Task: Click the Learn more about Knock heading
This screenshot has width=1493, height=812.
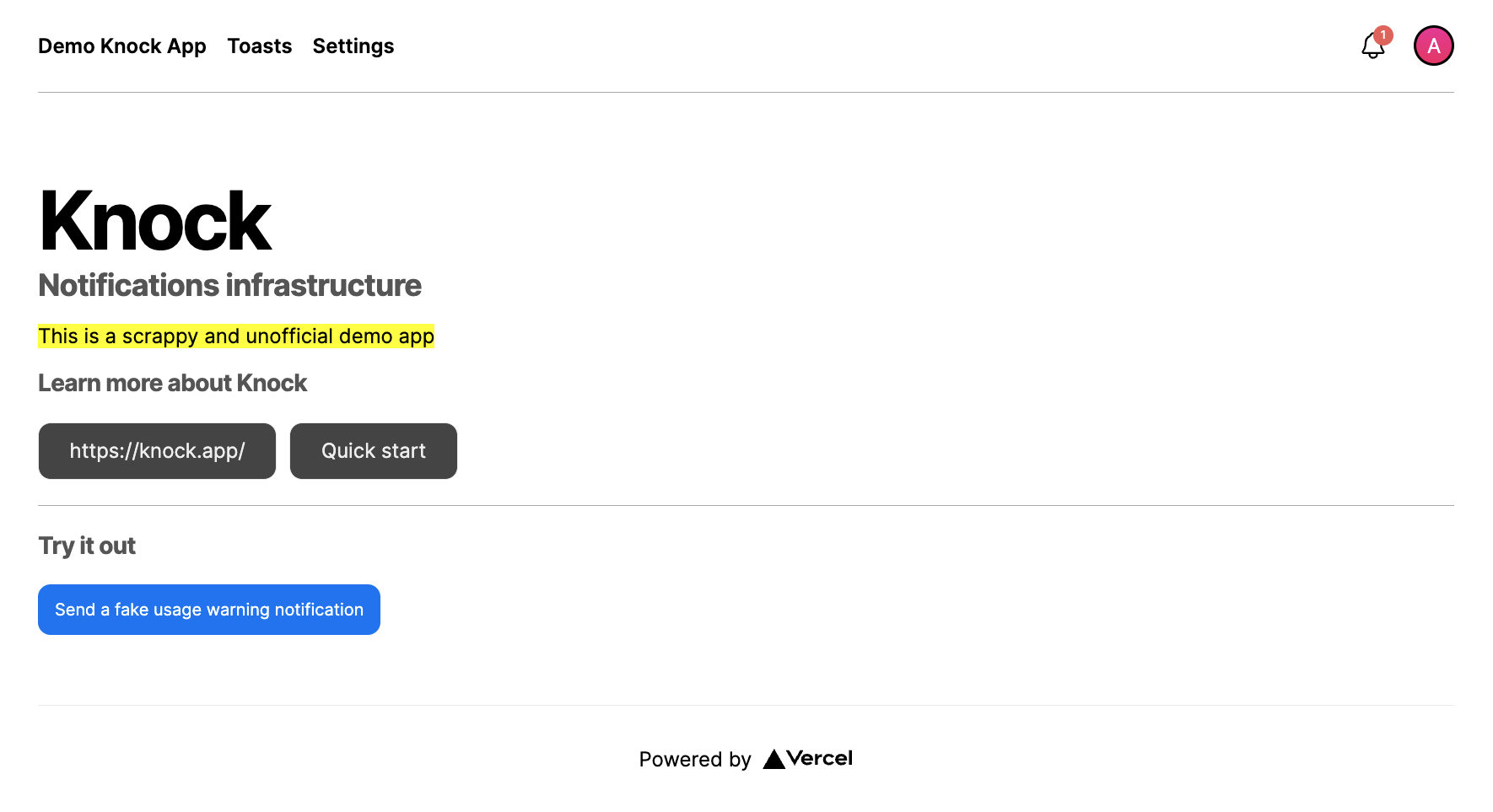Action: (x=172, y=383)
